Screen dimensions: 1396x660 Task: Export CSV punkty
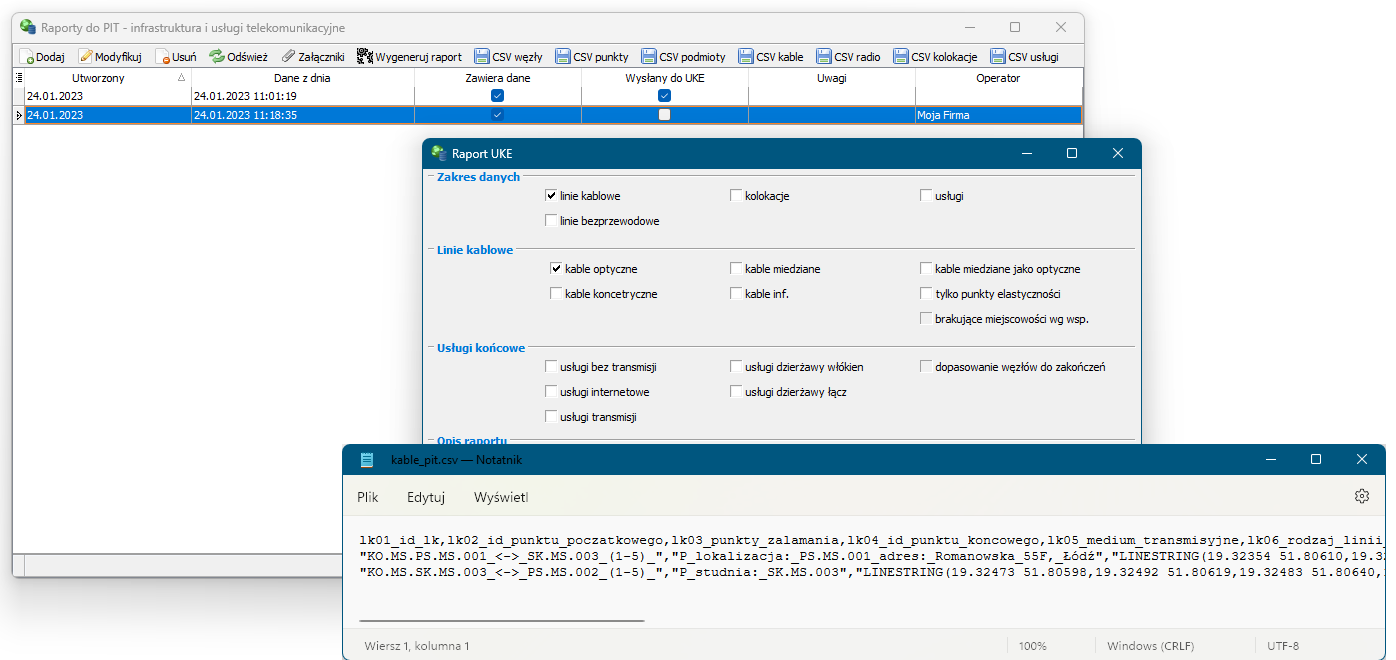coord(591,57)
